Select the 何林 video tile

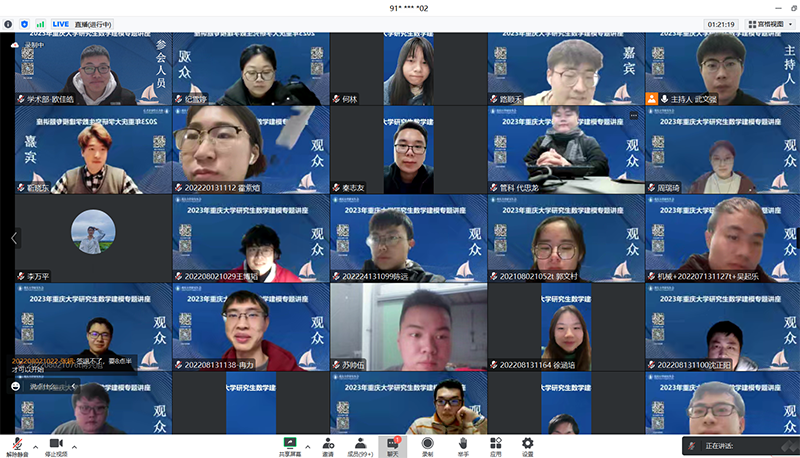pyautogui.click(x=408, y=69)
